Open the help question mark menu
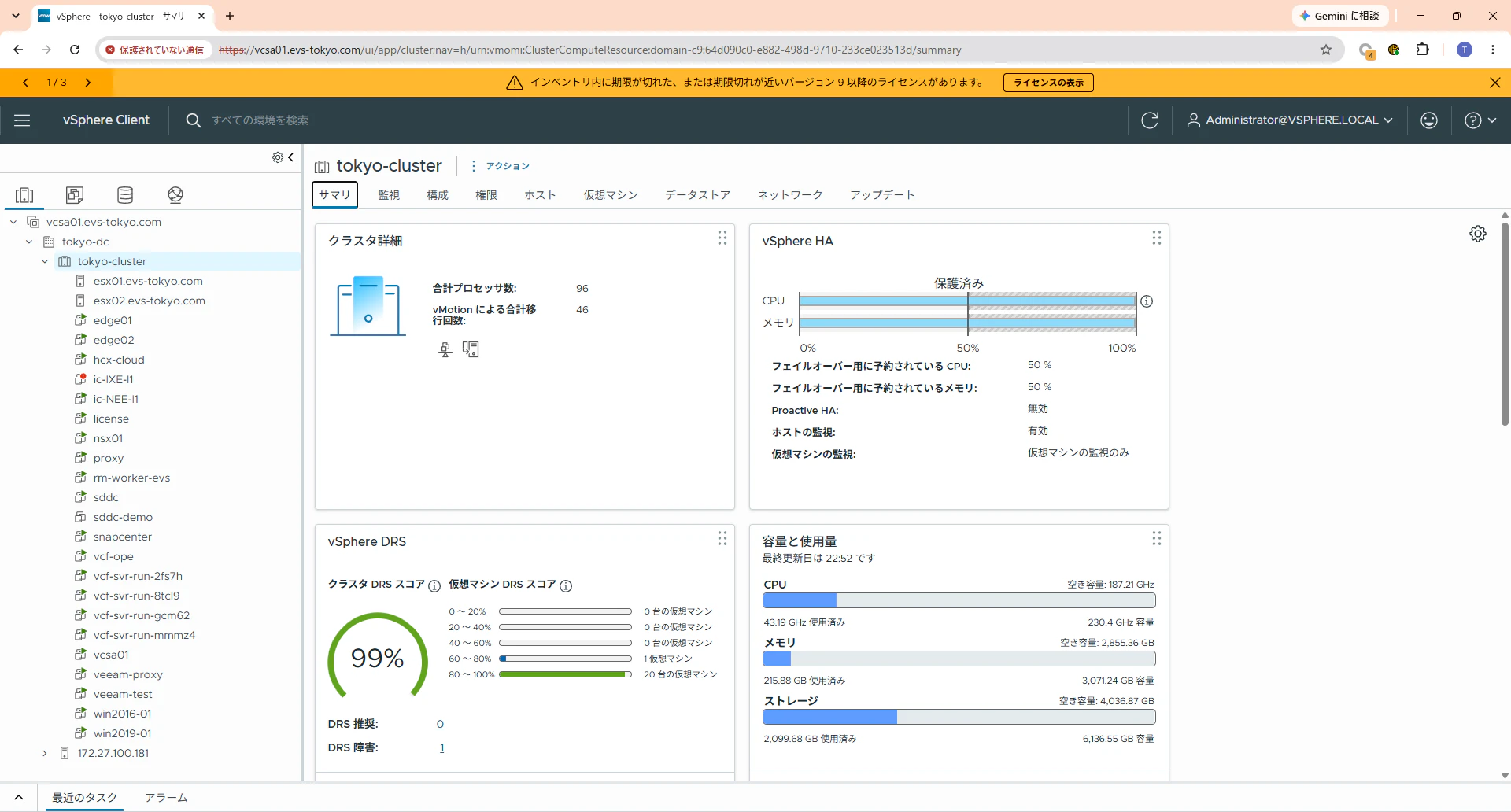The height and width of the screenshot is (812, 1511). 1480,120
